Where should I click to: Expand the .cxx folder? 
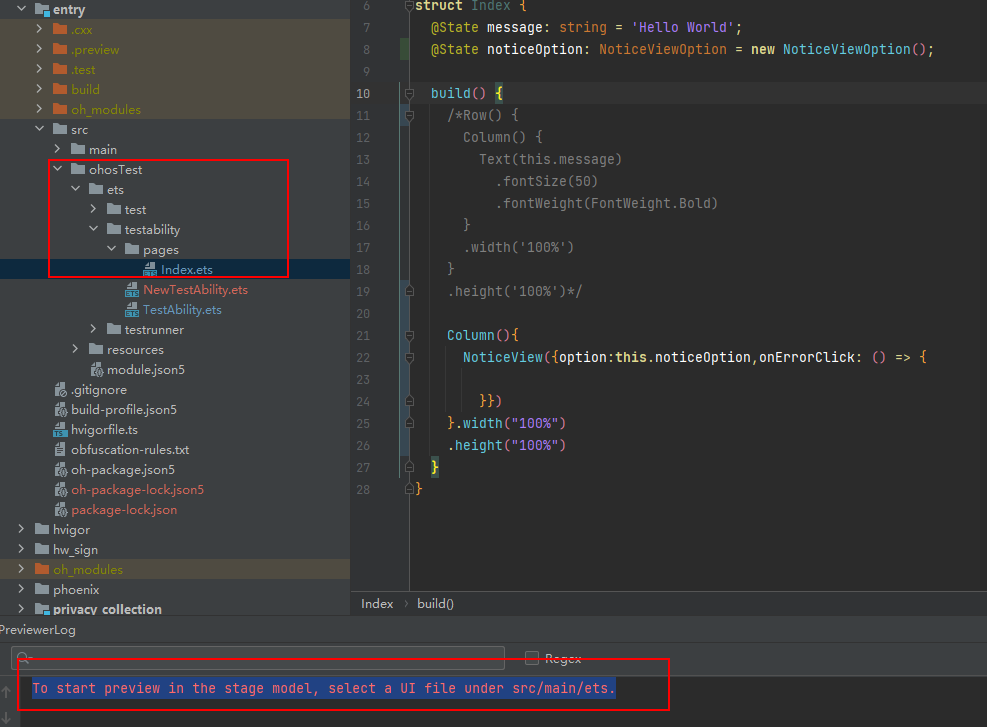pos(39,29)
